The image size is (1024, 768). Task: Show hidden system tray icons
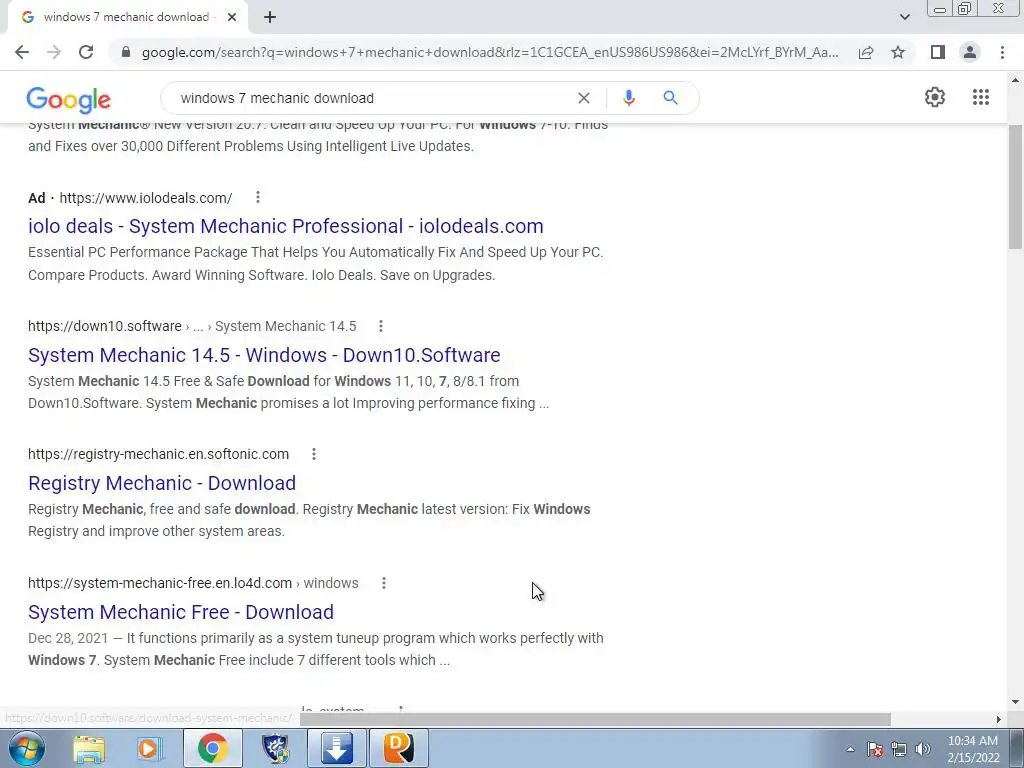850,749
